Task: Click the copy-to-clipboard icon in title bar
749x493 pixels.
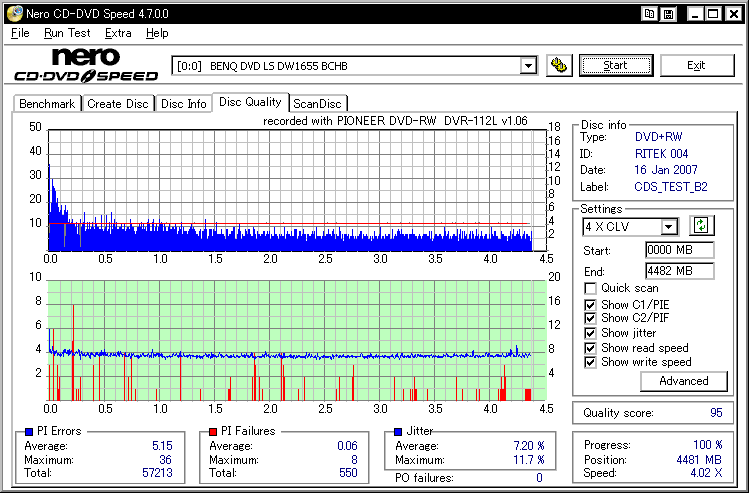Action: 650,14
